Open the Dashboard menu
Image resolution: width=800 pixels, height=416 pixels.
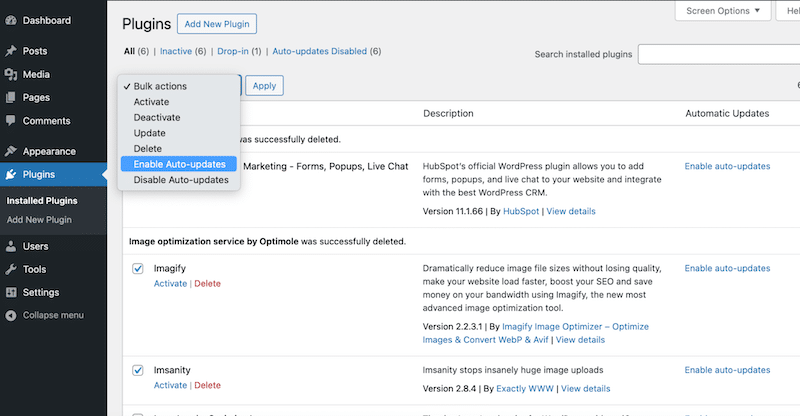coord(47,20)
